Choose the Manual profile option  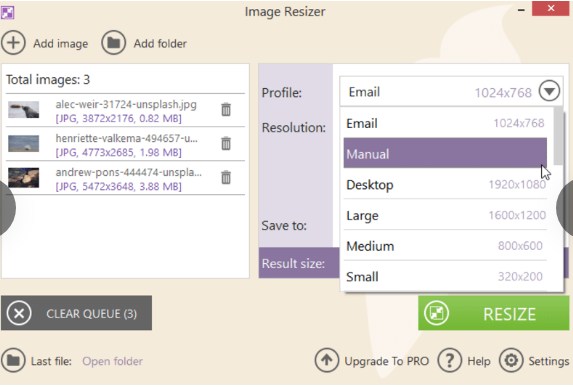(x=445, y=153)
